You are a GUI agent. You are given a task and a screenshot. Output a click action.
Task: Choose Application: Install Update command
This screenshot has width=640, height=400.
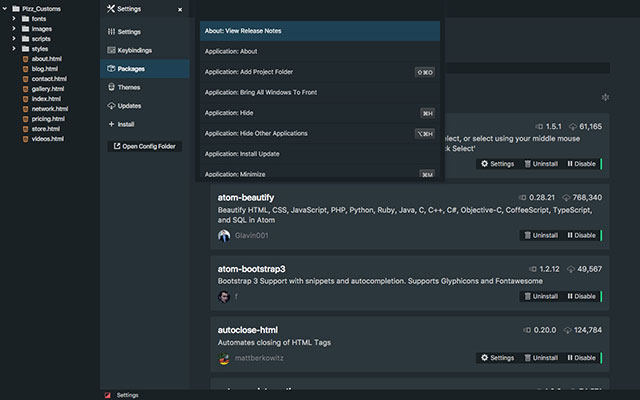pos(320,154)
